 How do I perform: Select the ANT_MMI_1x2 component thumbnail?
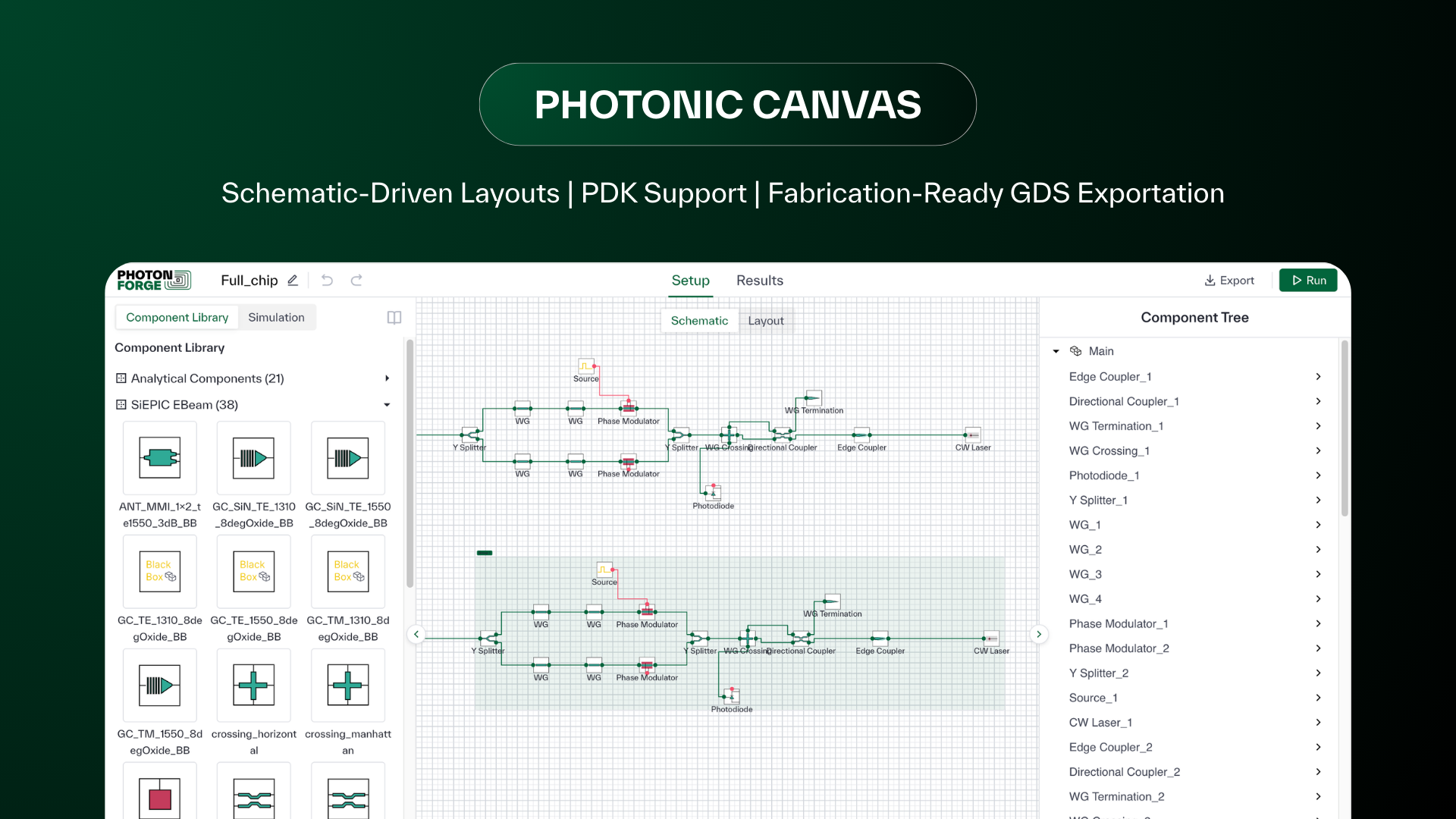[159, 458]
